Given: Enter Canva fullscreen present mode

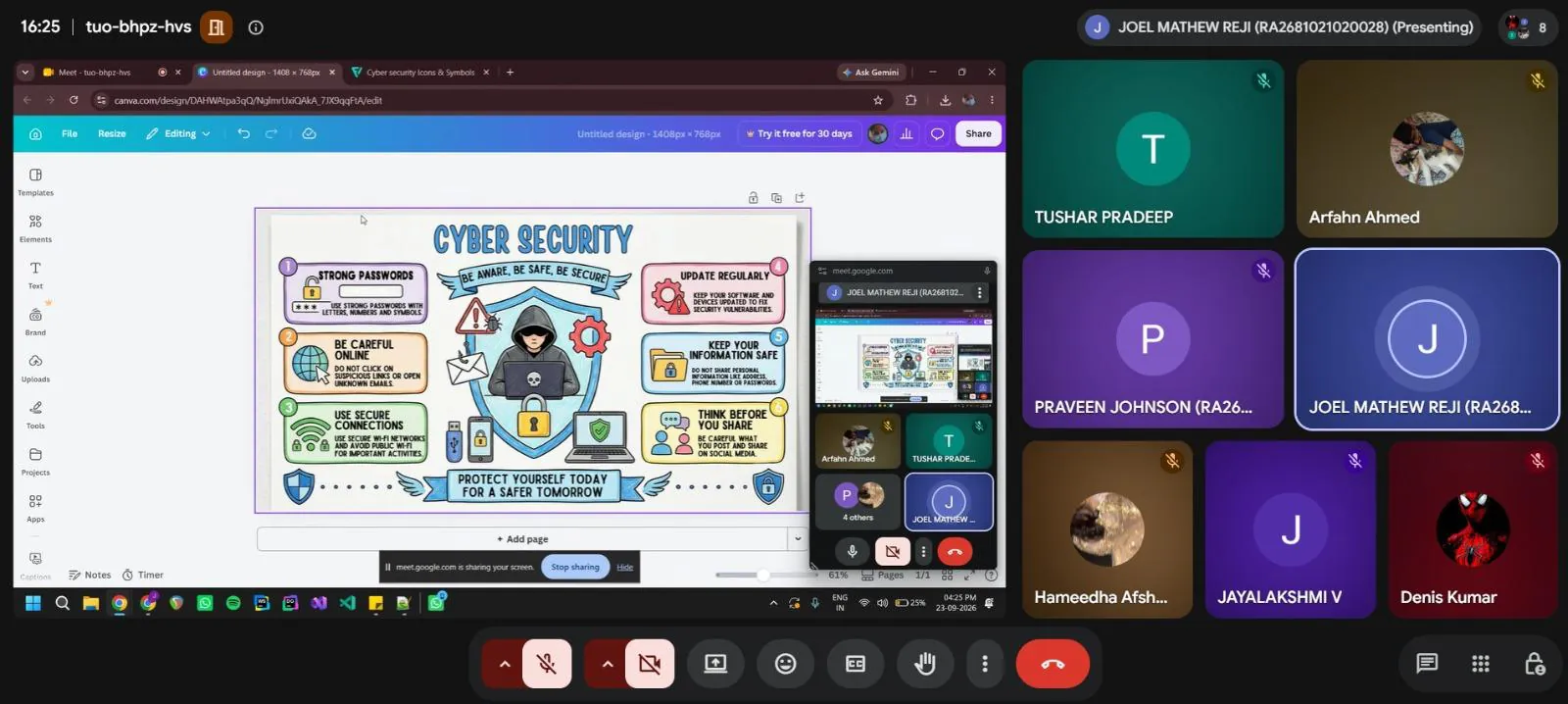Looking at the screenshot, I should pyautogui.click(x=969, y=576).
